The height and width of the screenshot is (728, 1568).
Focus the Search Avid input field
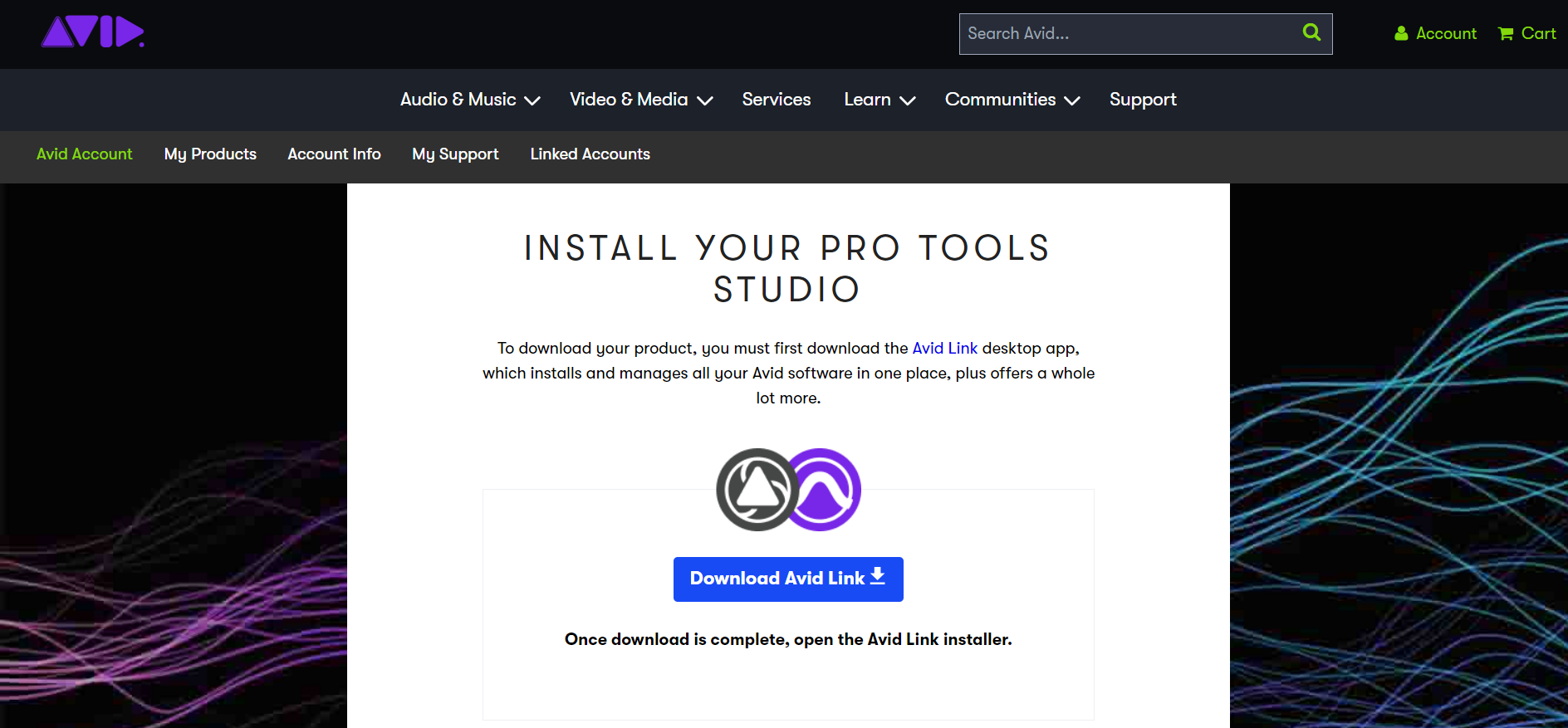pos(1145,34)
